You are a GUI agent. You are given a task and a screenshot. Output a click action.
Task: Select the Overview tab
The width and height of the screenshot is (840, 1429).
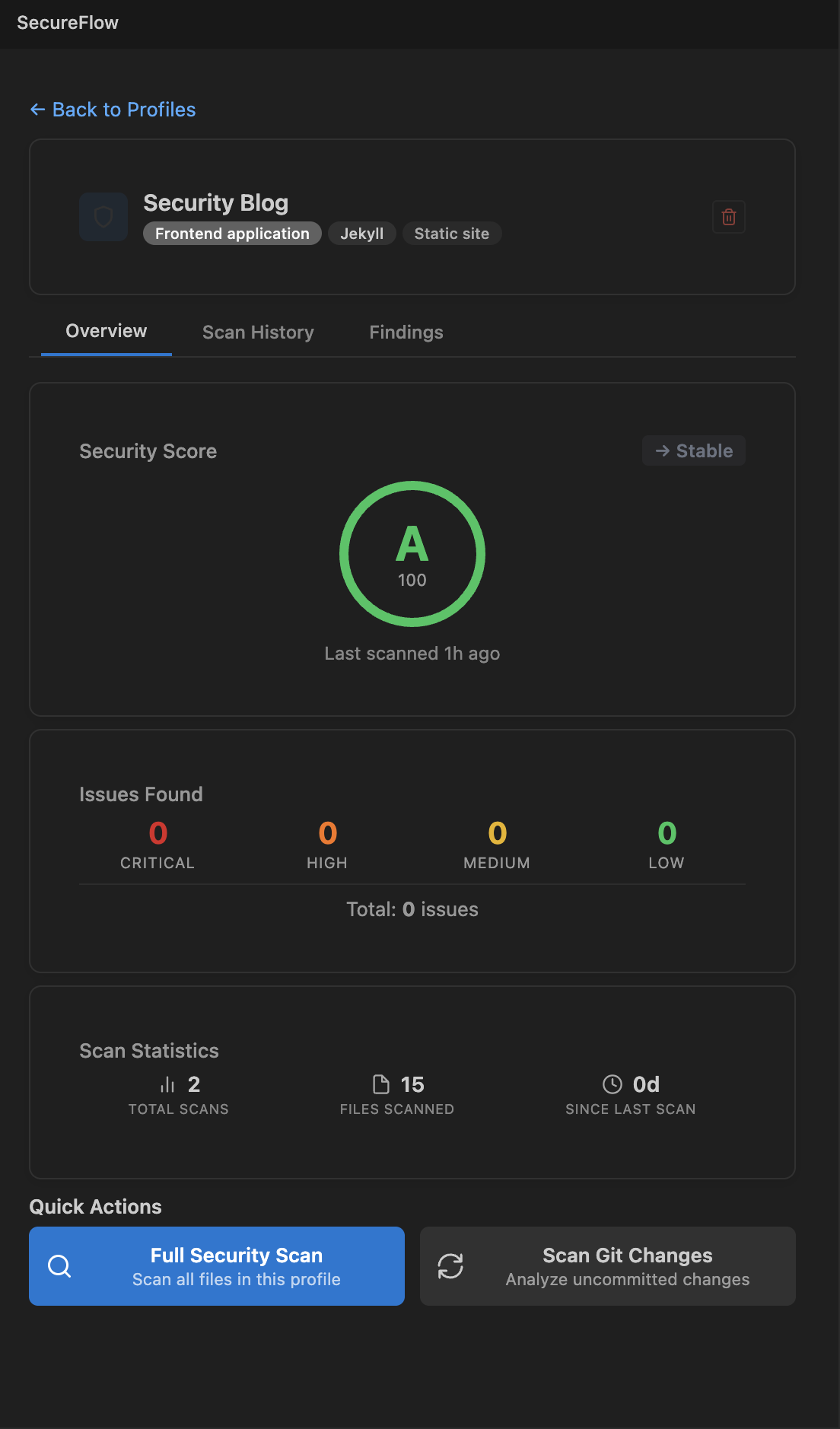(x=107, y=332)
